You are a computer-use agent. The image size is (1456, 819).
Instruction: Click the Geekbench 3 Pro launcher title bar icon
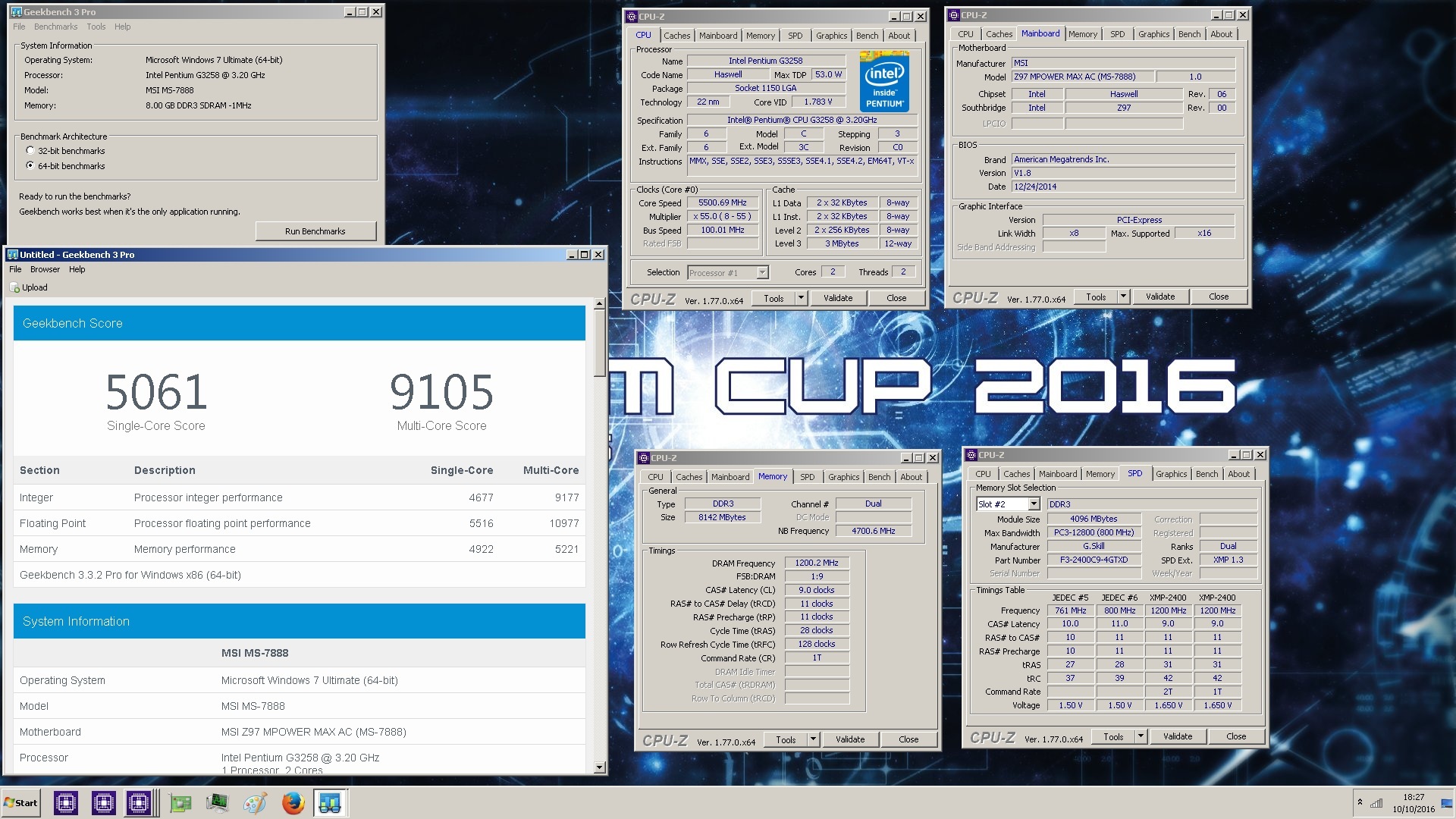[17, 12]
